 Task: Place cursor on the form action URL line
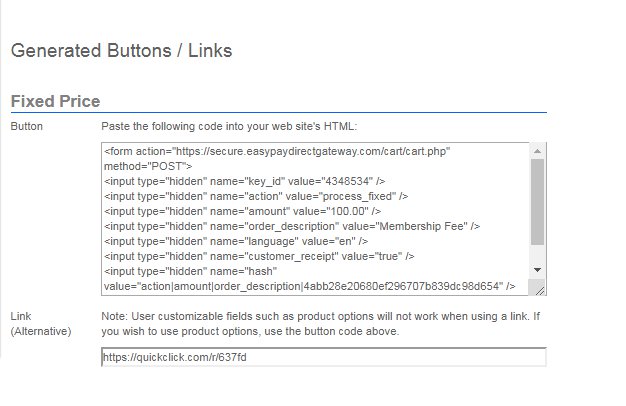pos(277,151)
